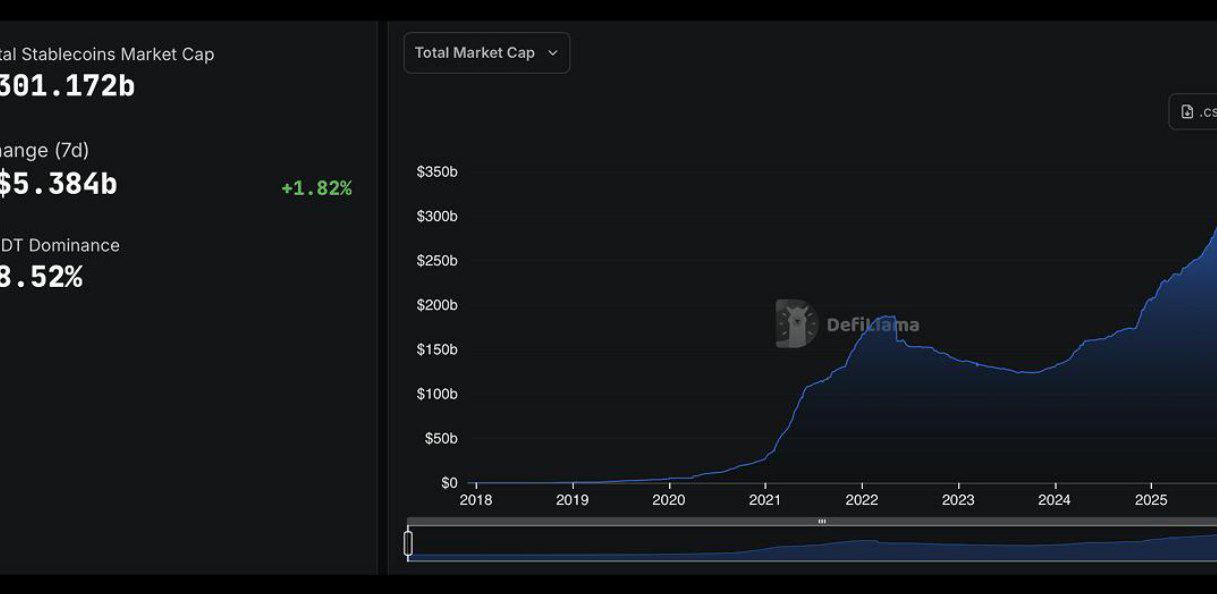Screen dimensions: 1217x594
Task: Open the Total Market Cap dropdown
Action: coord(486,53)
